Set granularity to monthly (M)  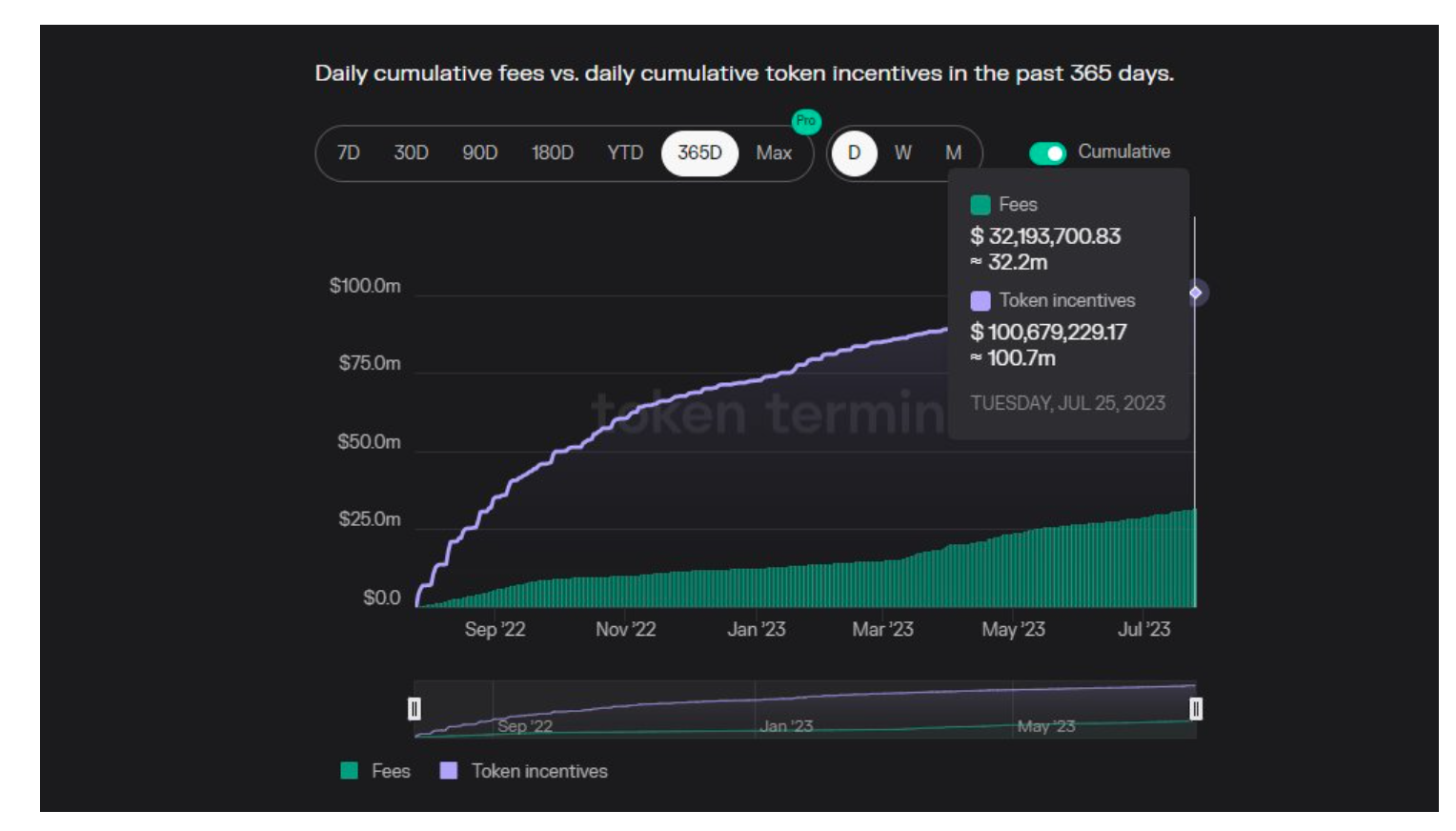(x=953, y=152)
